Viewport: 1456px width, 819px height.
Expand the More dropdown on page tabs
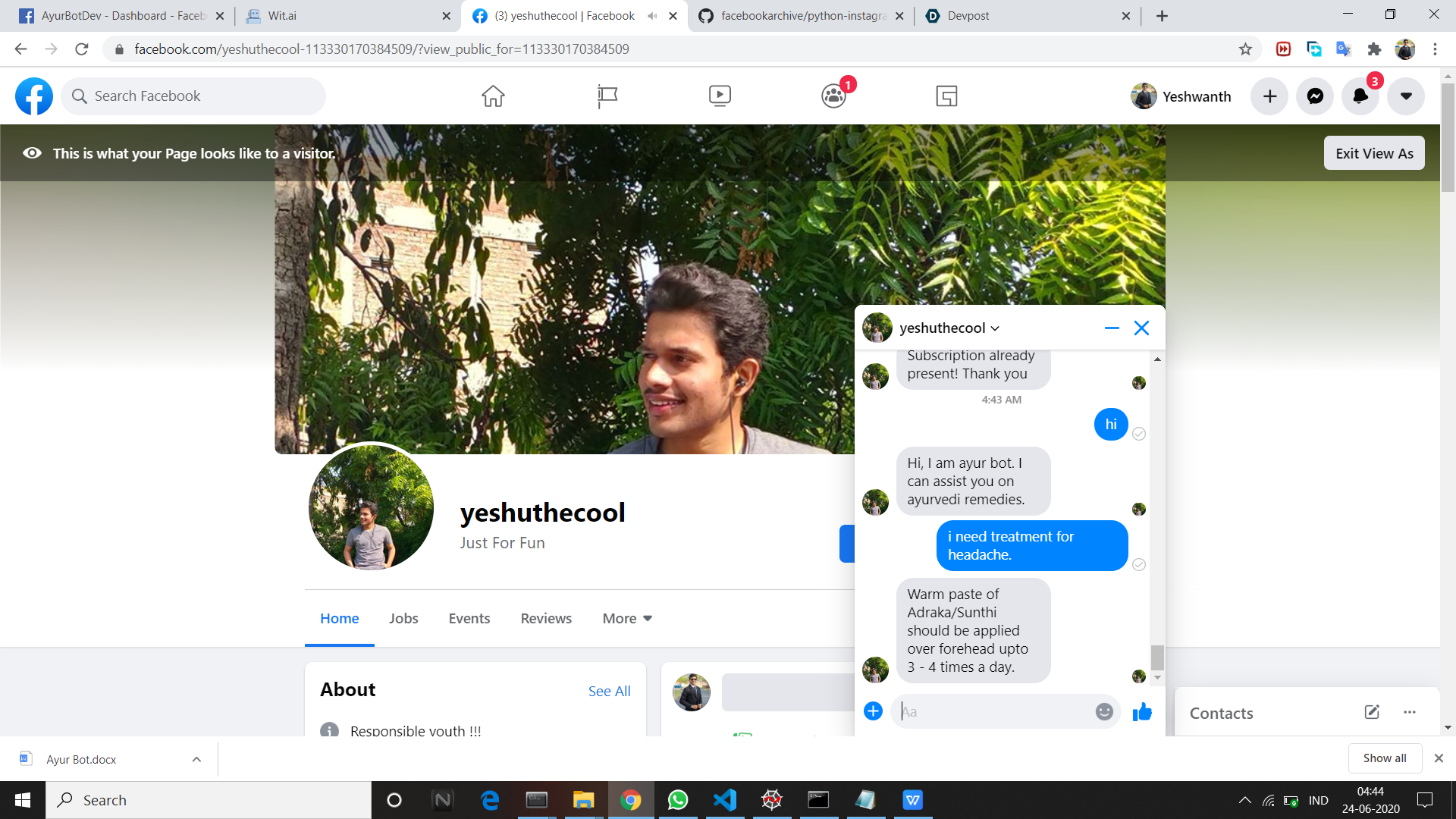(x=627, y=619)
